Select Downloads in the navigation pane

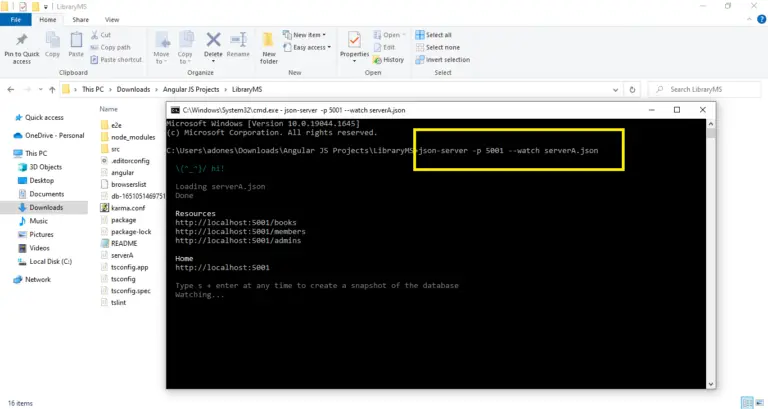tap(46, 207)
